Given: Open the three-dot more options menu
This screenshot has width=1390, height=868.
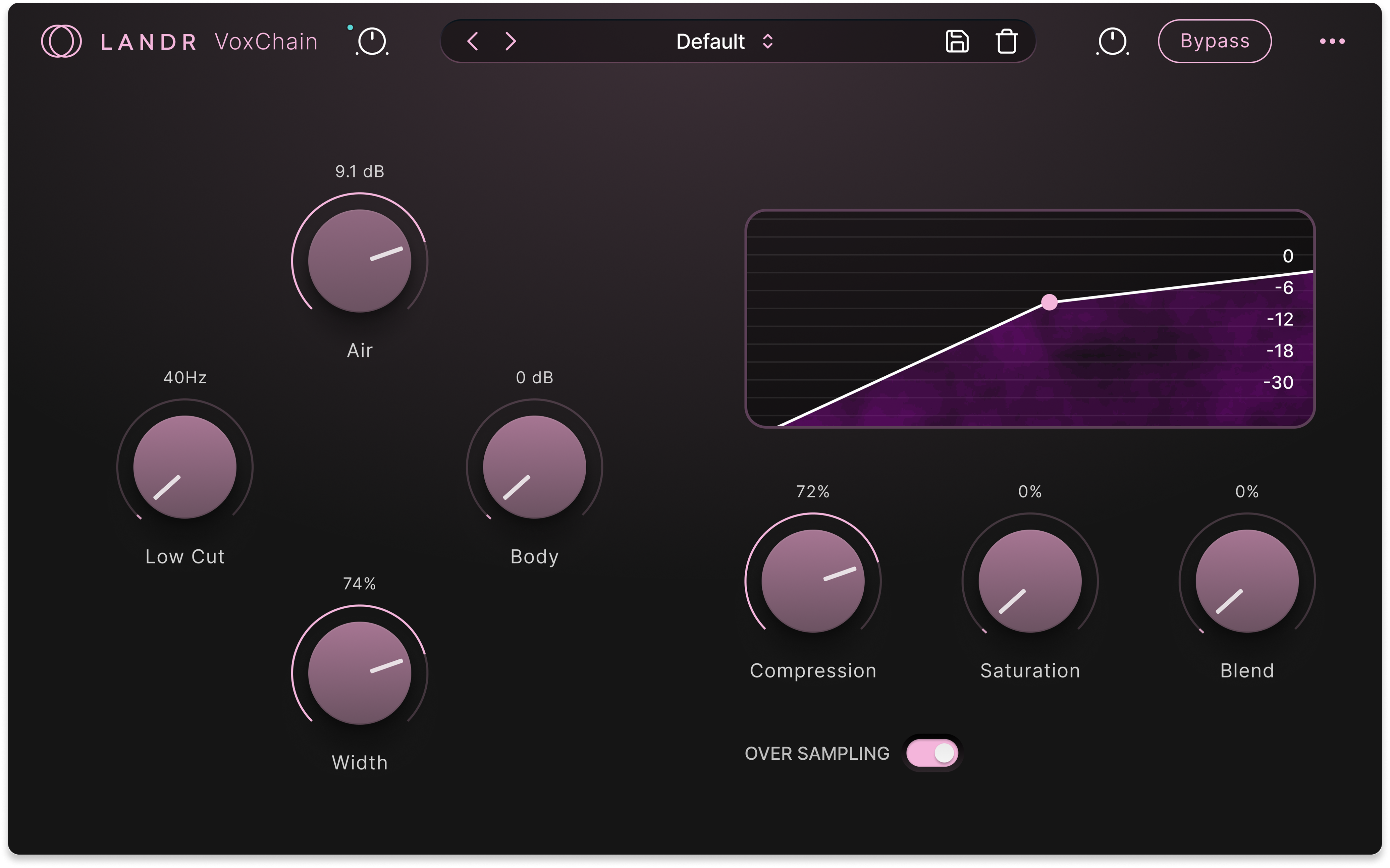Looking at the screenshot, I should tap(1332, 41).
